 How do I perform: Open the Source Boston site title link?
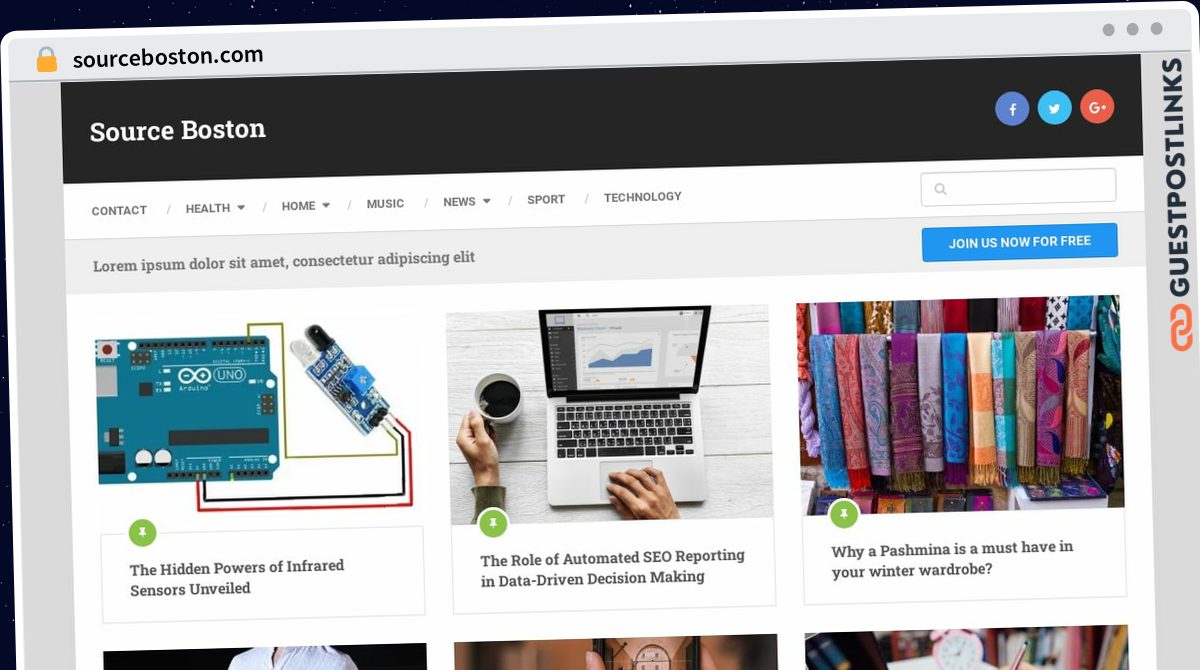click(x=178, y=130)
